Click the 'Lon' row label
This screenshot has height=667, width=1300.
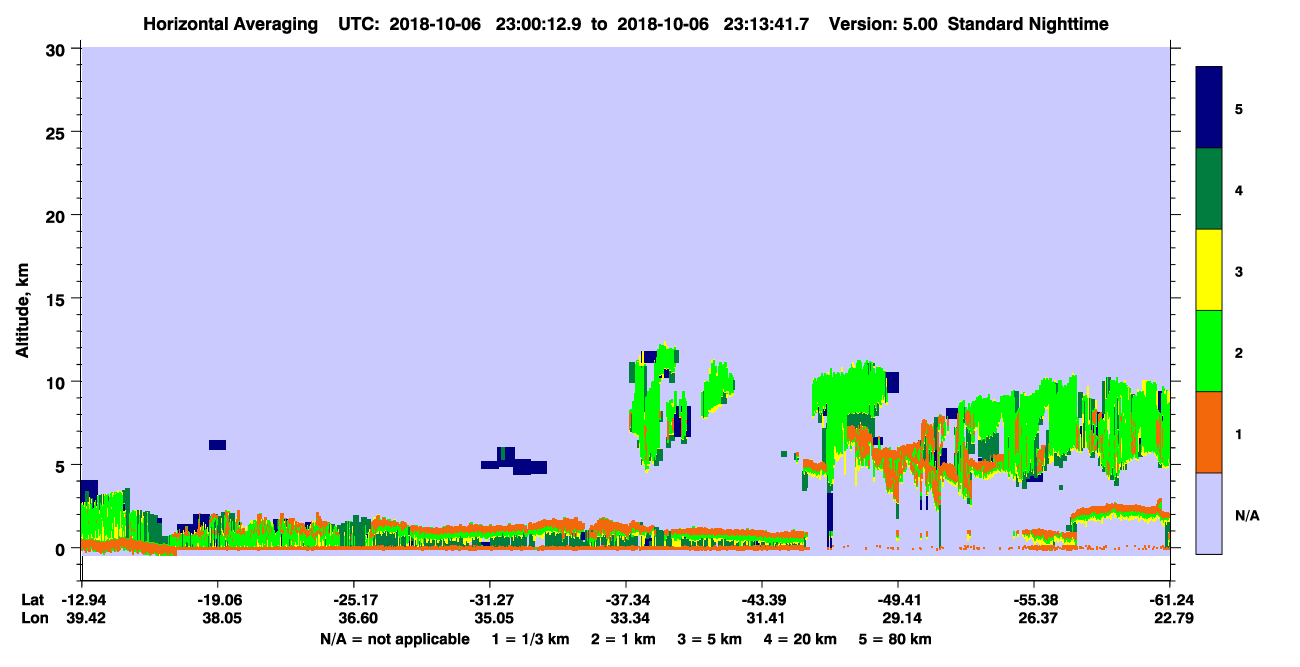coord(34,619)
